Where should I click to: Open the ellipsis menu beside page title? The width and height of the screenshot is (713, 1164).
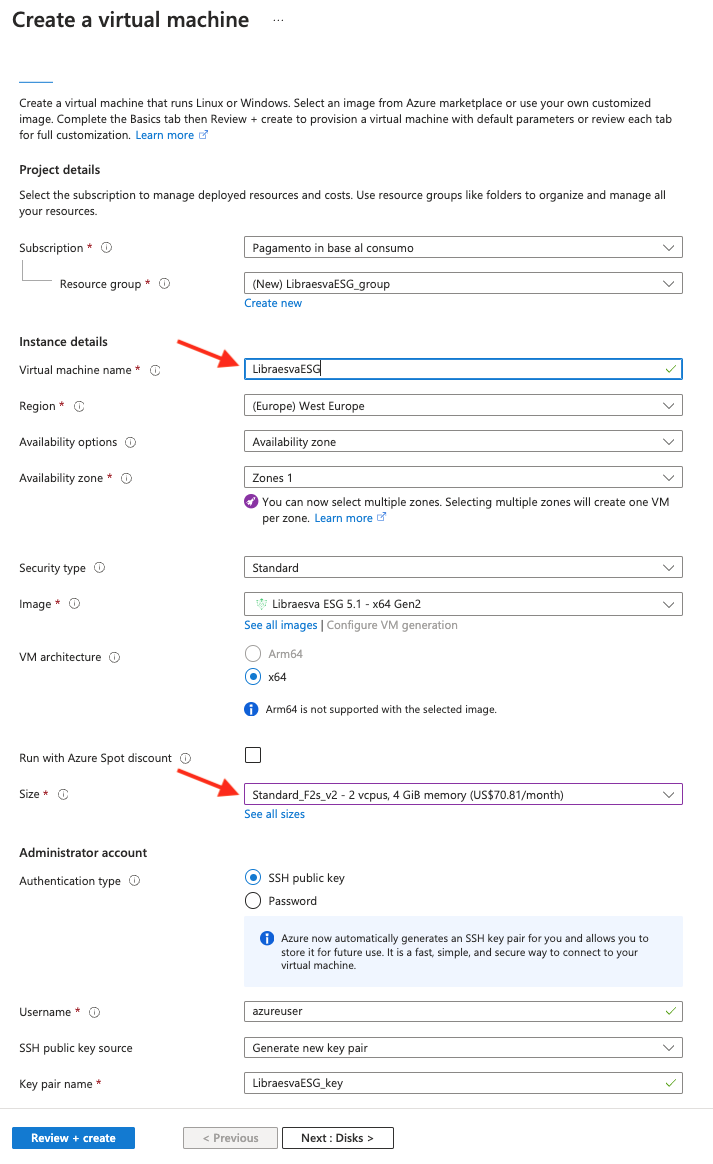click(x=278, y=20)
